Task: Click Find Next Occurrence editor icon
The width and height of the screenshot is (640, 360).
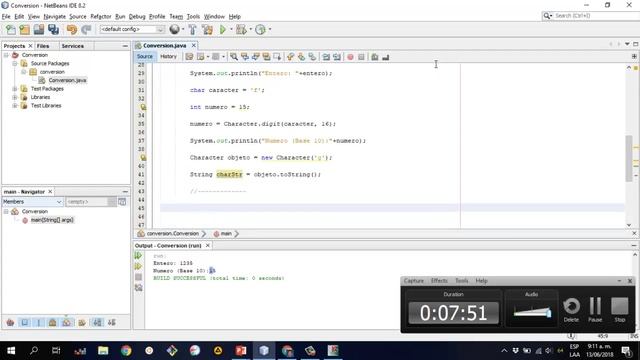Action: click(x=256, y=57)
